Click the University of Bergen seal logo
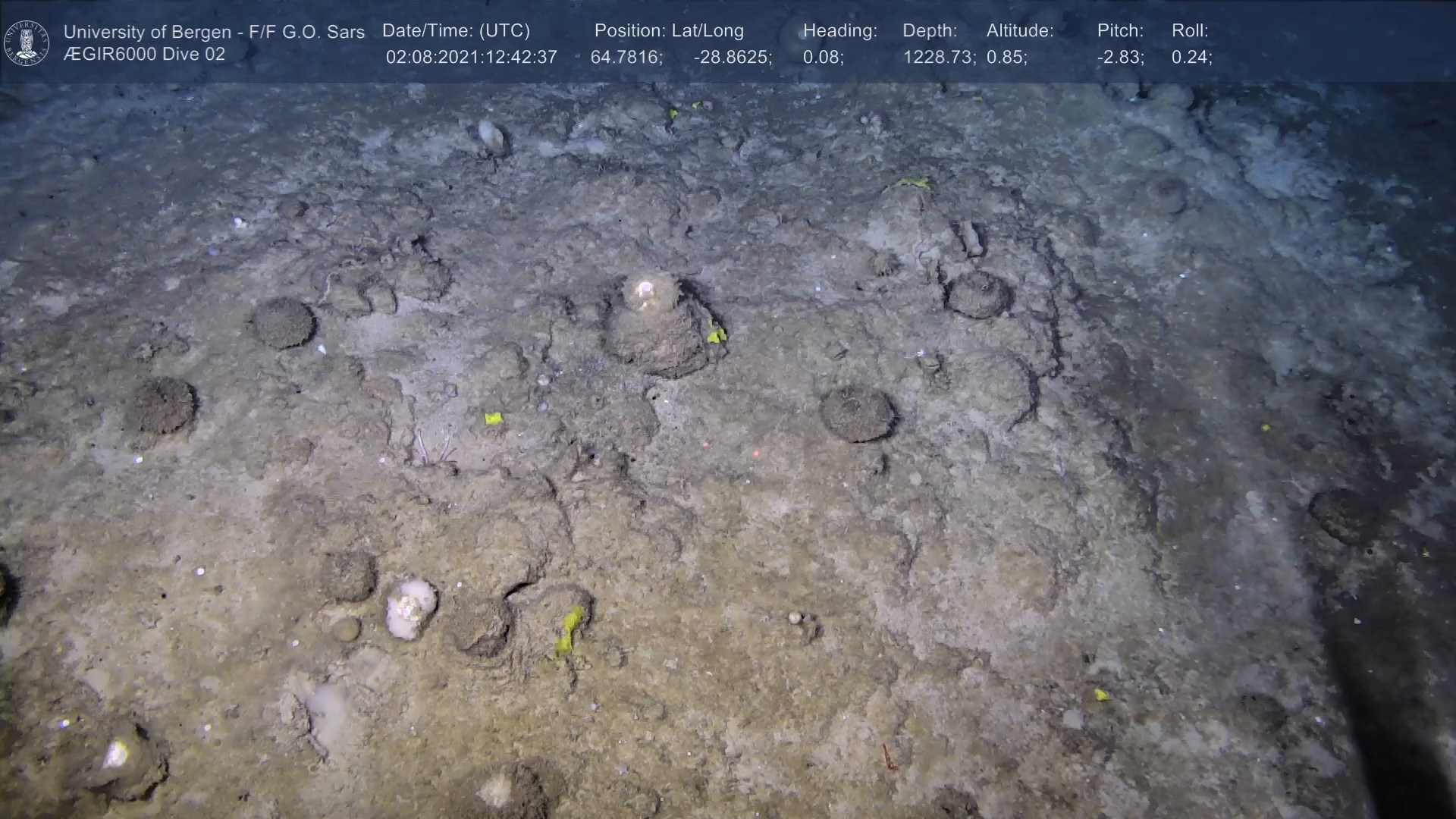This screenshot has height=819, width=1456. [27, 42]
